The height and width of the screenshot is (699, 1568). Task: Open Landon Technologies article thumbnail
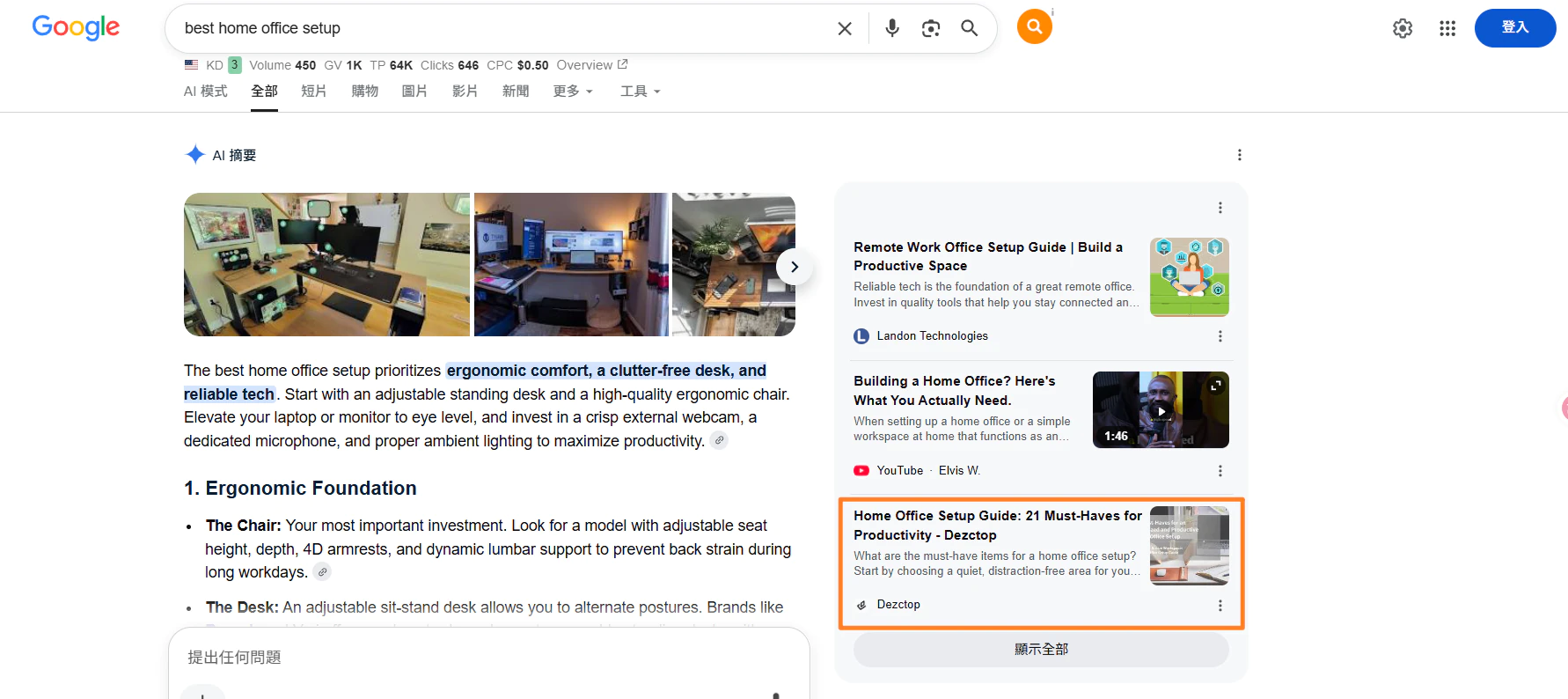(1190, 277)
